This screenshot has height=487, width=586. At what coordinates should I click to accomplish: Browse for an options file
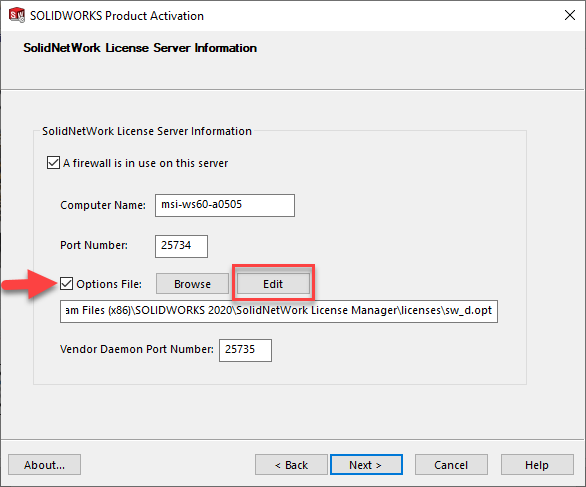(x=192, y=284)
